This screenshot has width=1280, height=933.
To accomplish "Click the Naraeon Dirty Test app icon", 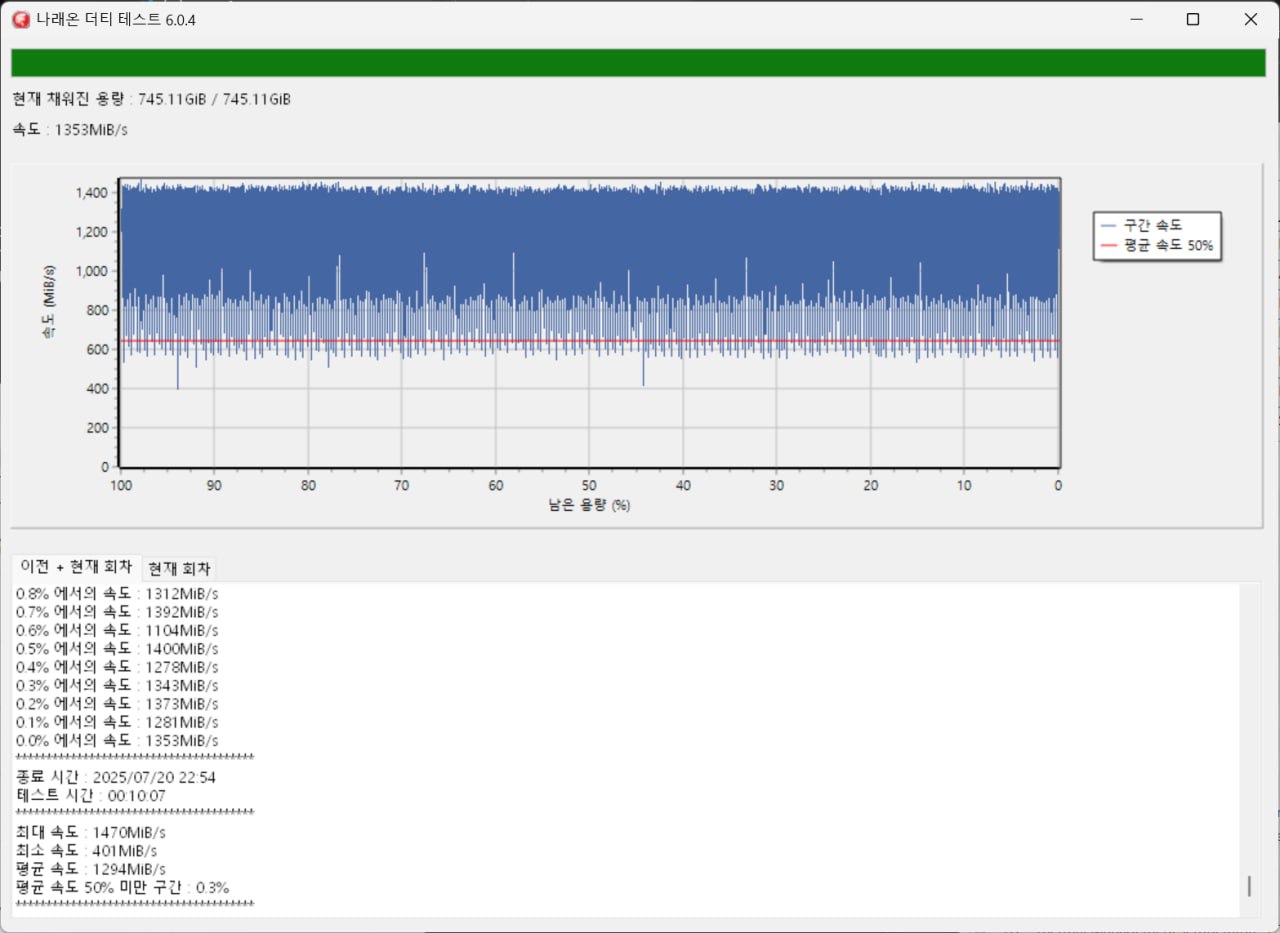I will click(20, 19).
